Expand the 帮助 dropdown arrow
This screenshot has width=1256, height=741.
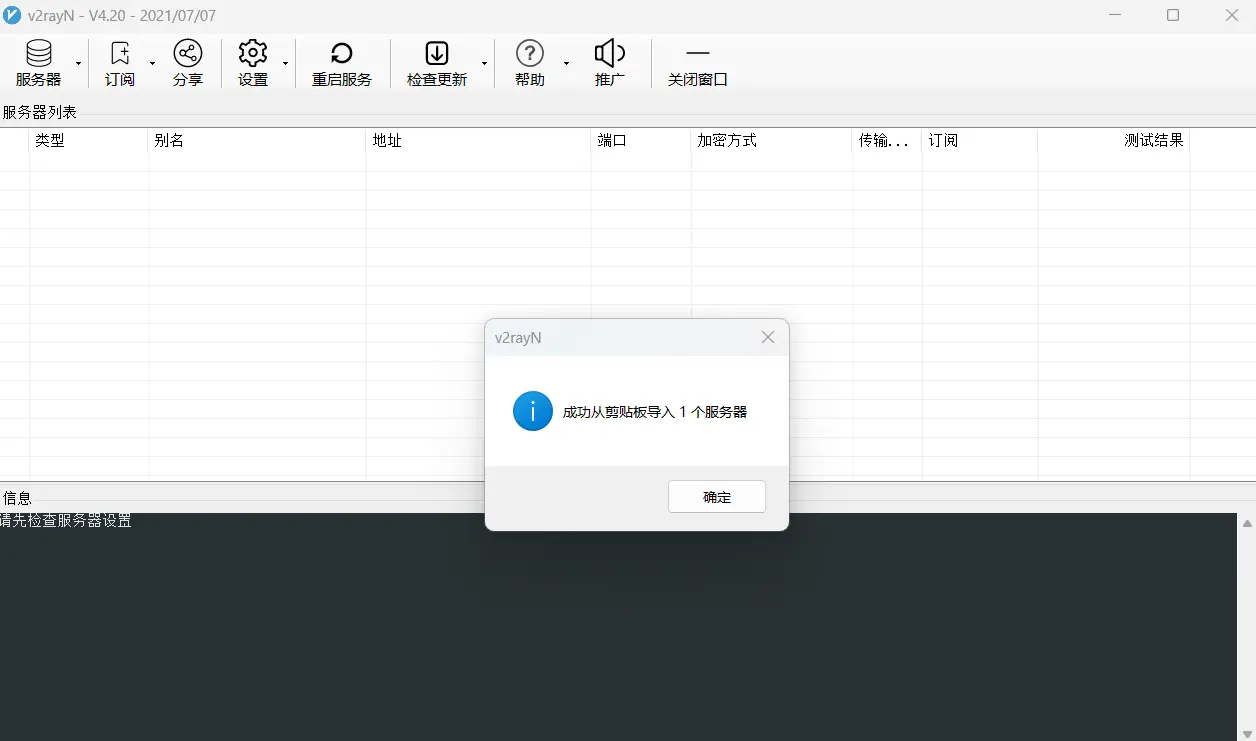(566, 64)
